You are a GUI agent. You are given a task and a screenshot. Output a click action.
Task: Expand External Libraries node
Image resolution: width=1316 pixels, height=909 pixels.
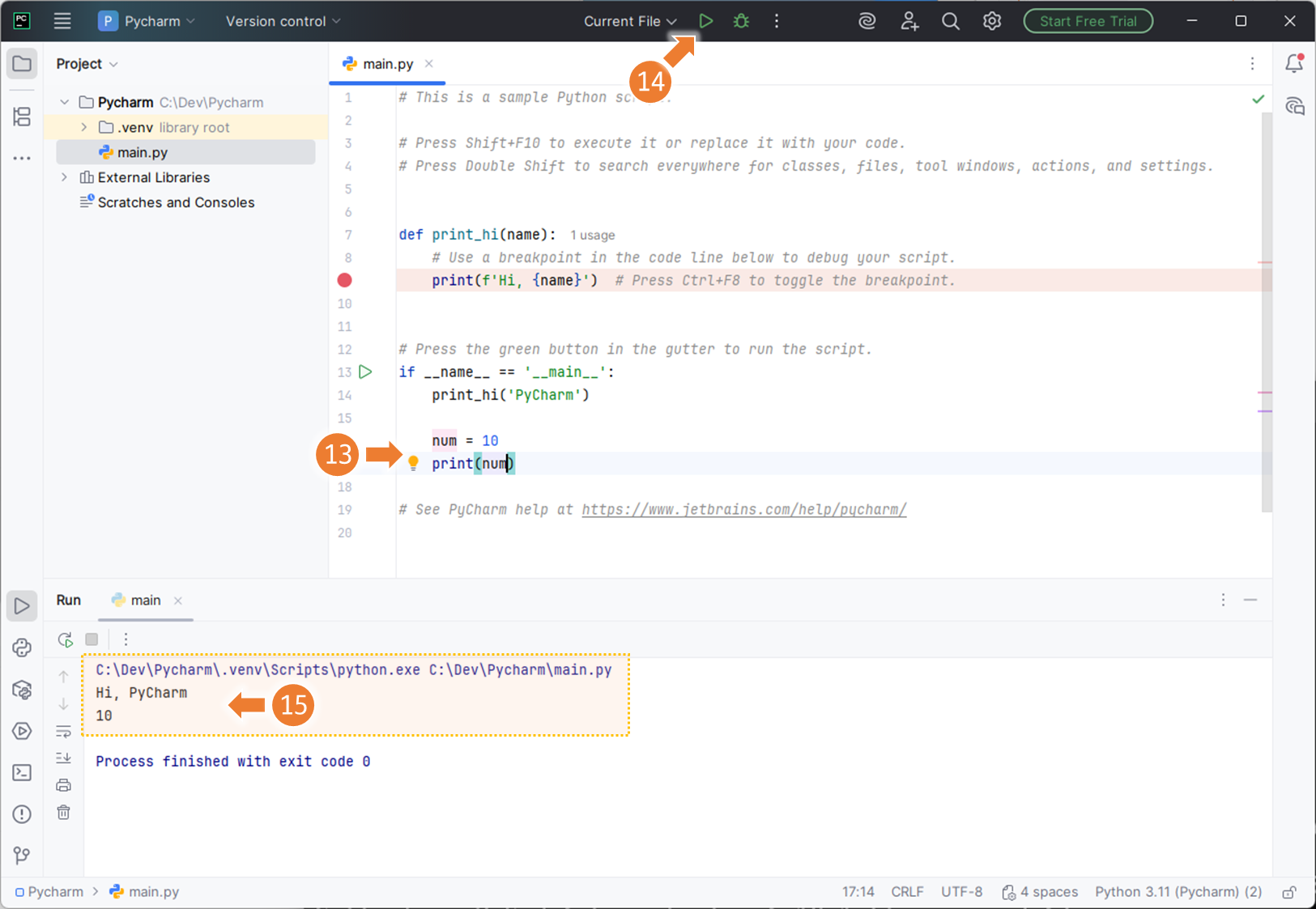[64, 177]
